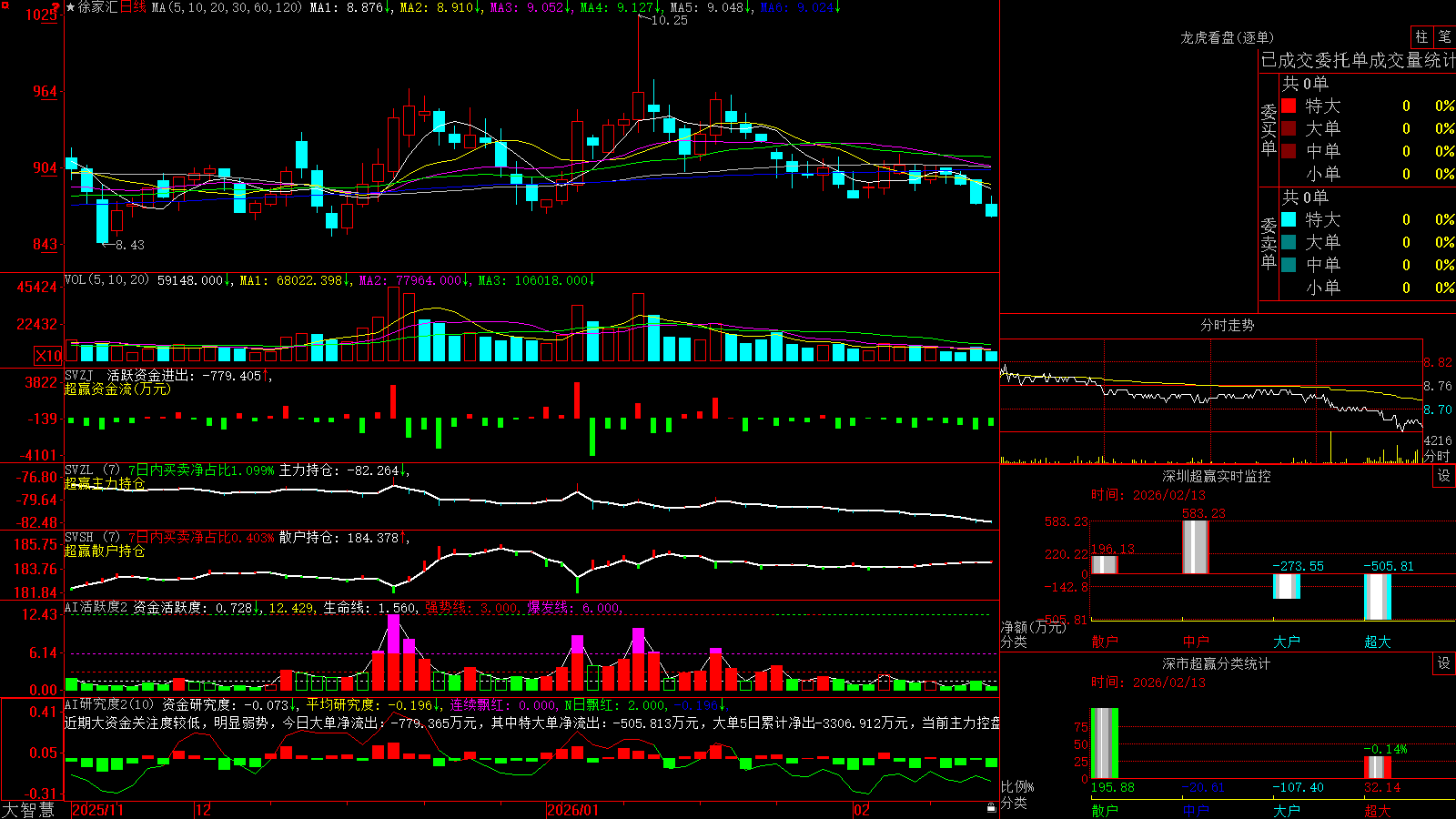The image size is (1456, 819).
Task: Click the lock icon on the time axis
Action: tap(992, 808)
